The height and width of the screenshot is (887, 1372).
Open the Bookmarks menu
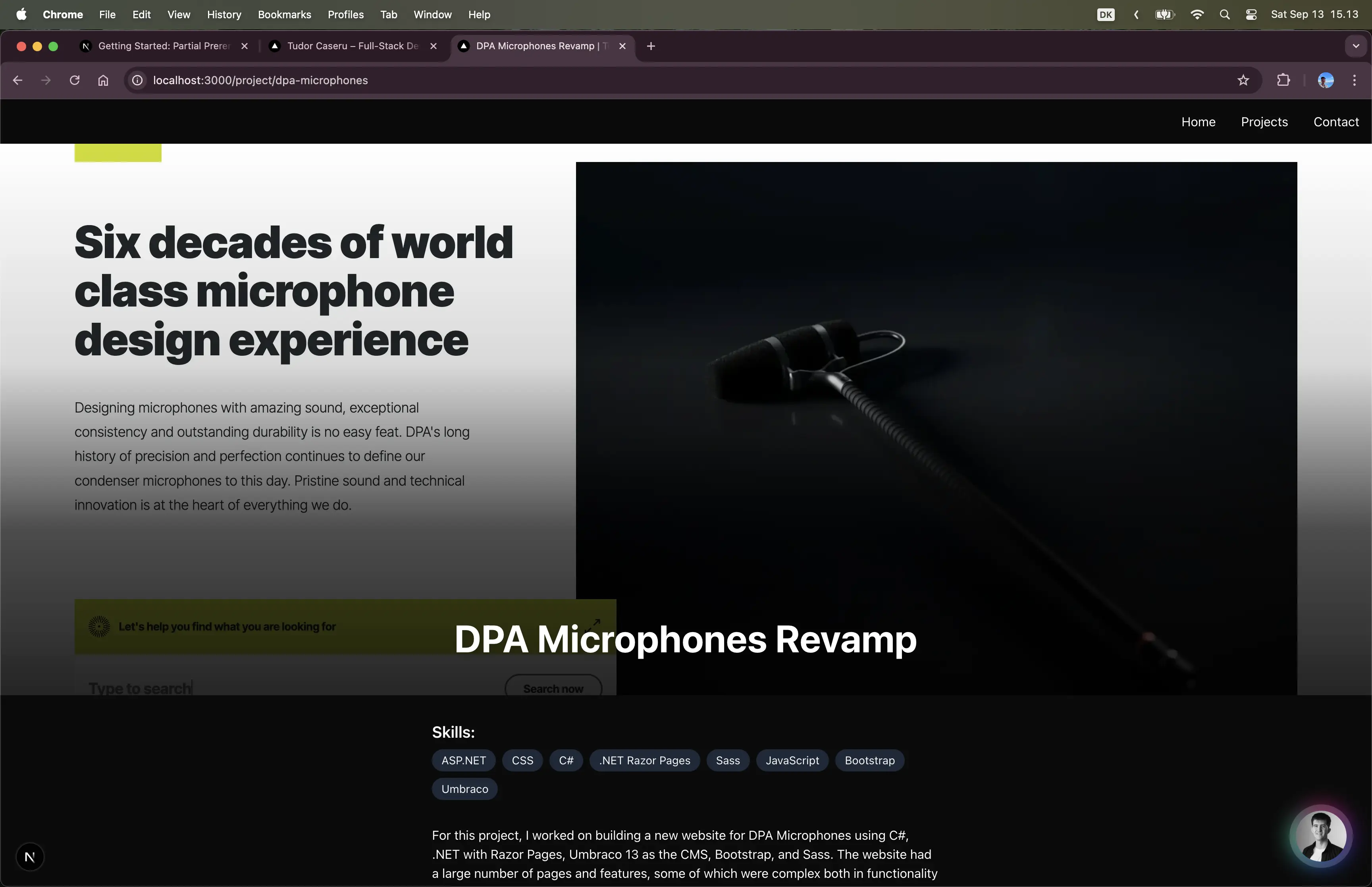point(284,14)
